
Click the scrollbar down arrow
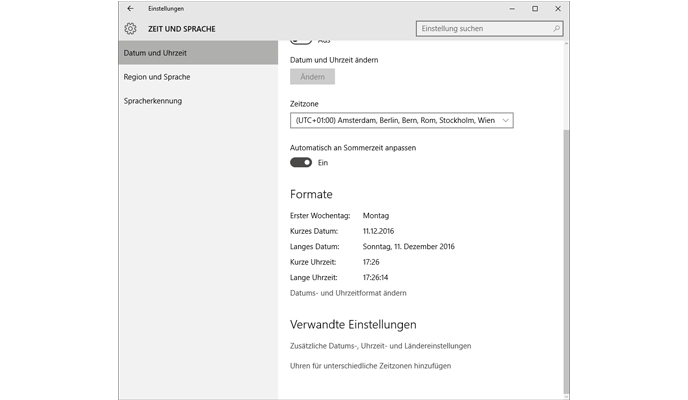(x=566, y=394)
